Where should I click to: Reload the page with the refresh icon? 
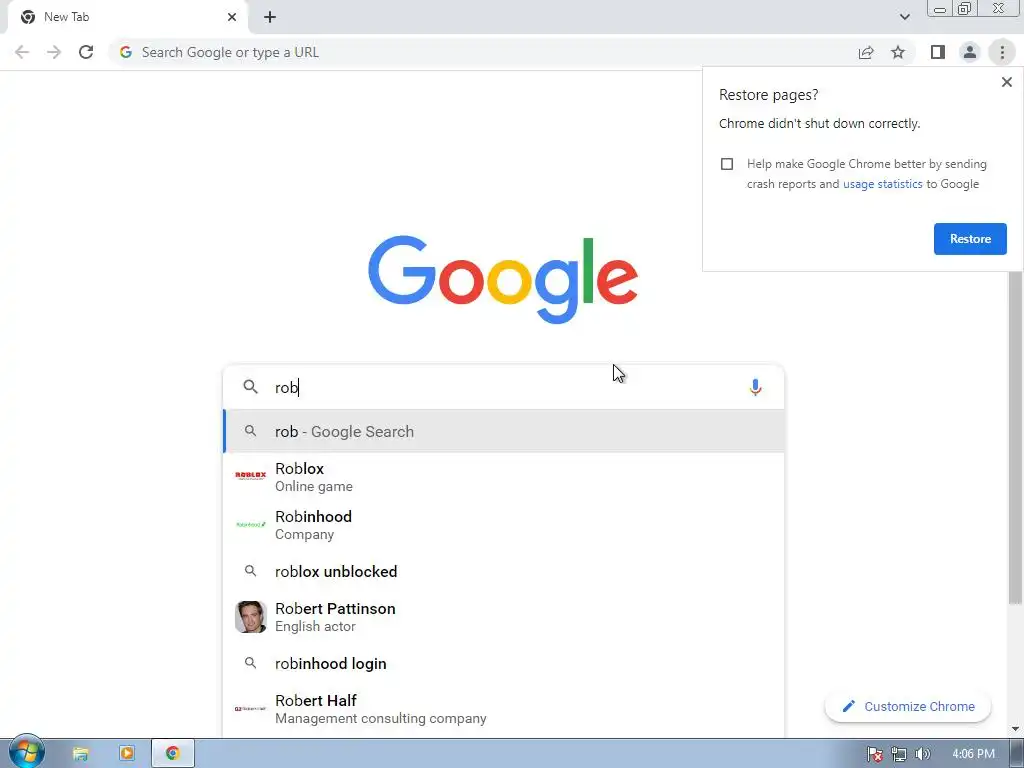86,52
